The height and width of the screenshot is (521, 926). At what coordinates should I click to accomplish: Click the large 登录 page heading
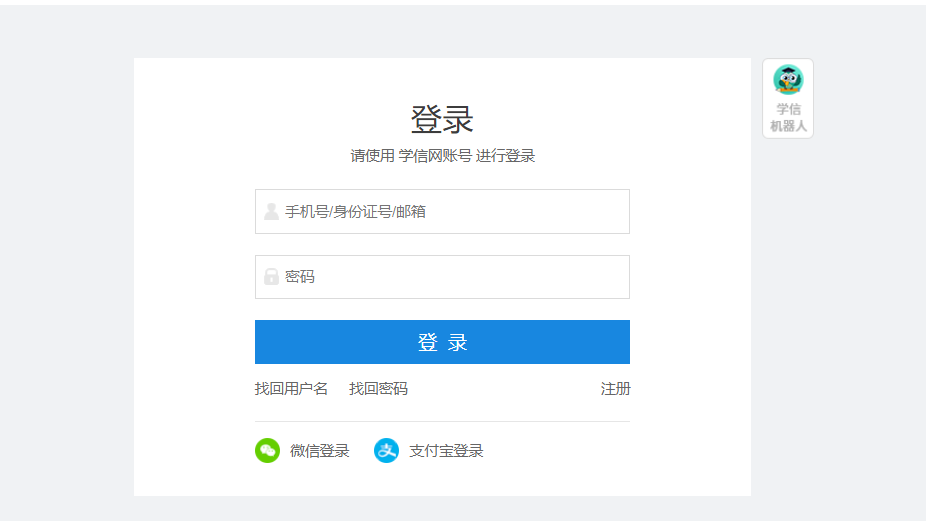442,119
